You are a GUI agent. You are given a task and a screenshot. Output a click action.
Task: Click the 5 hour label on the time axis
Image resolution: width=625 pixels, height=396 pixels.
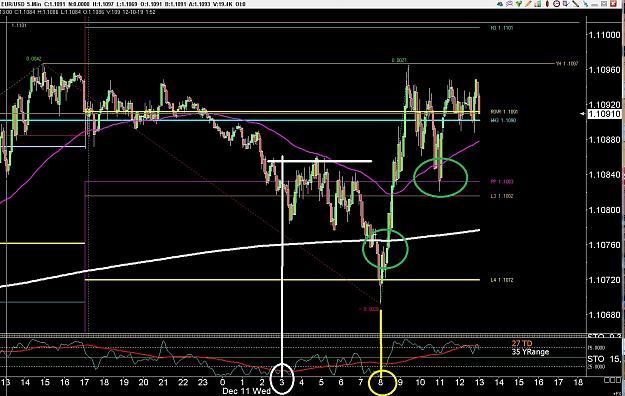tap(321, 382)
